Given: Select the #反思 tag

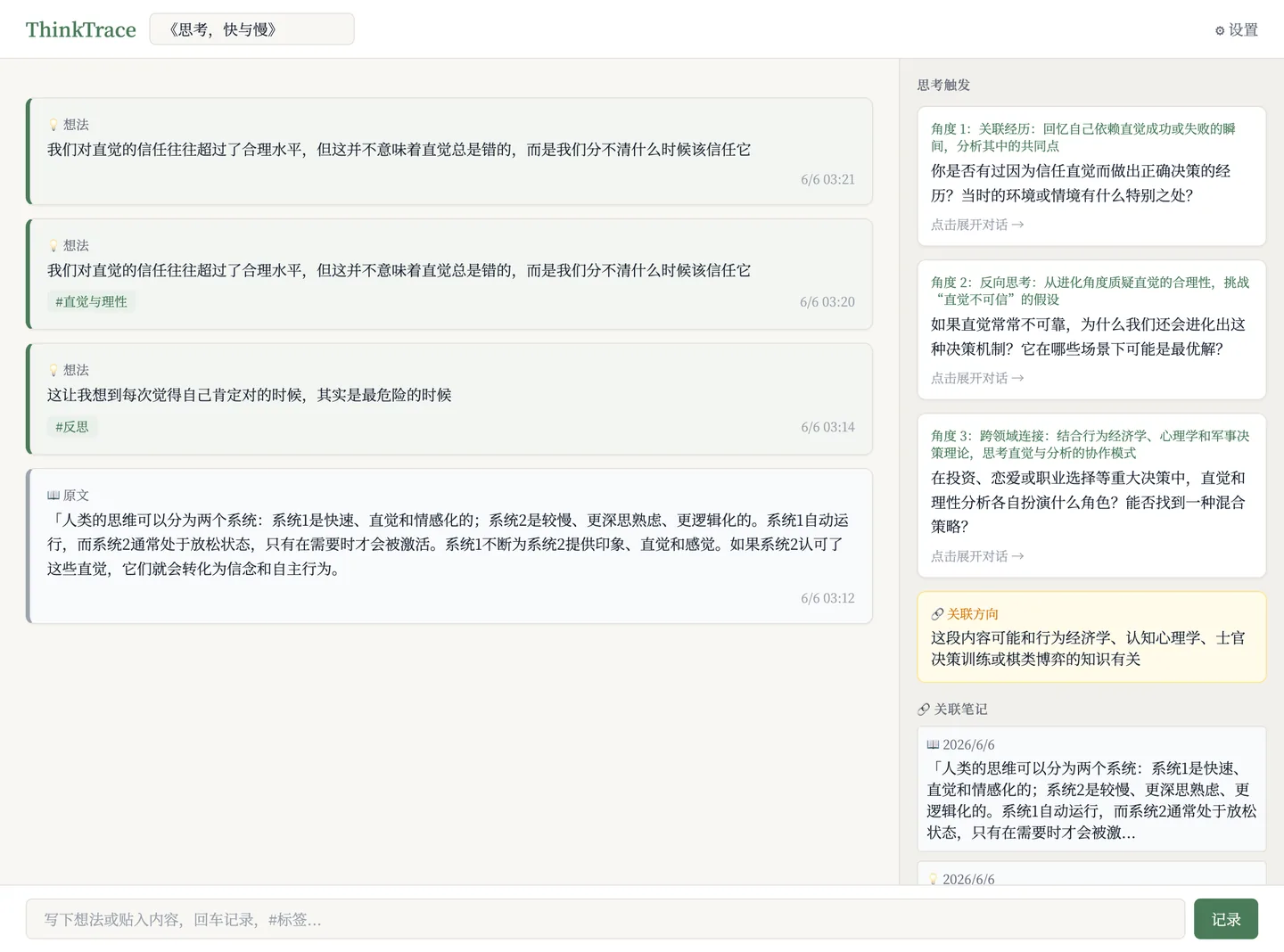Looking at the screenshot, I should (x=72, y=427).
